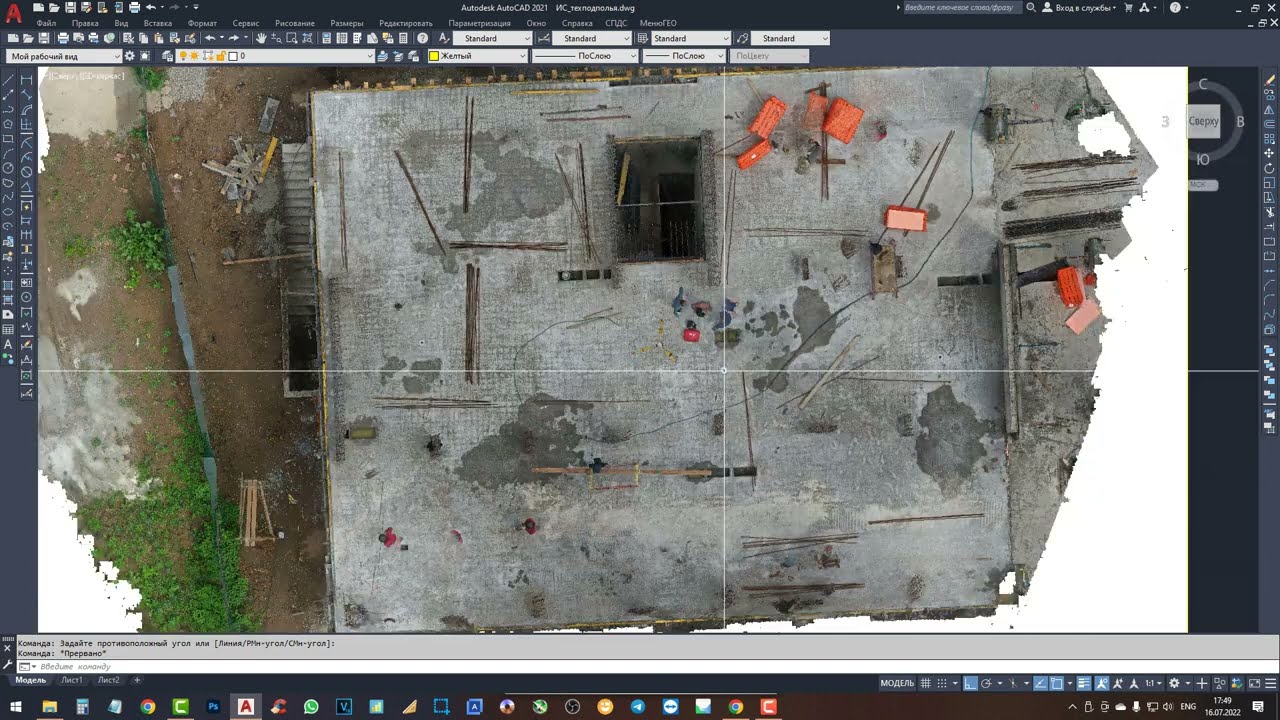Viewport: 1280px width, 720px height.
Task: Click the Undo arrow in the standard toolbar
Action: point(210,38)
